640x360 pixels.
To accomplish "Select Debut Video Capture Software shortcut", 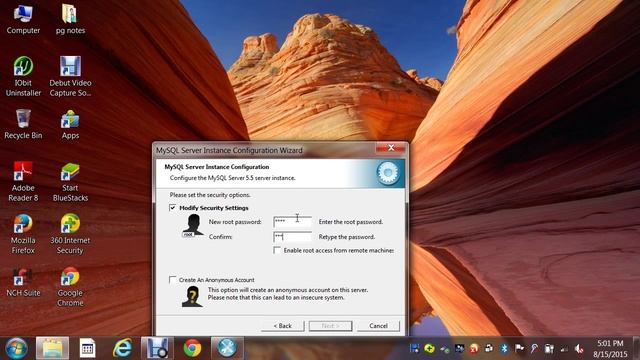I will click(70, 77).
